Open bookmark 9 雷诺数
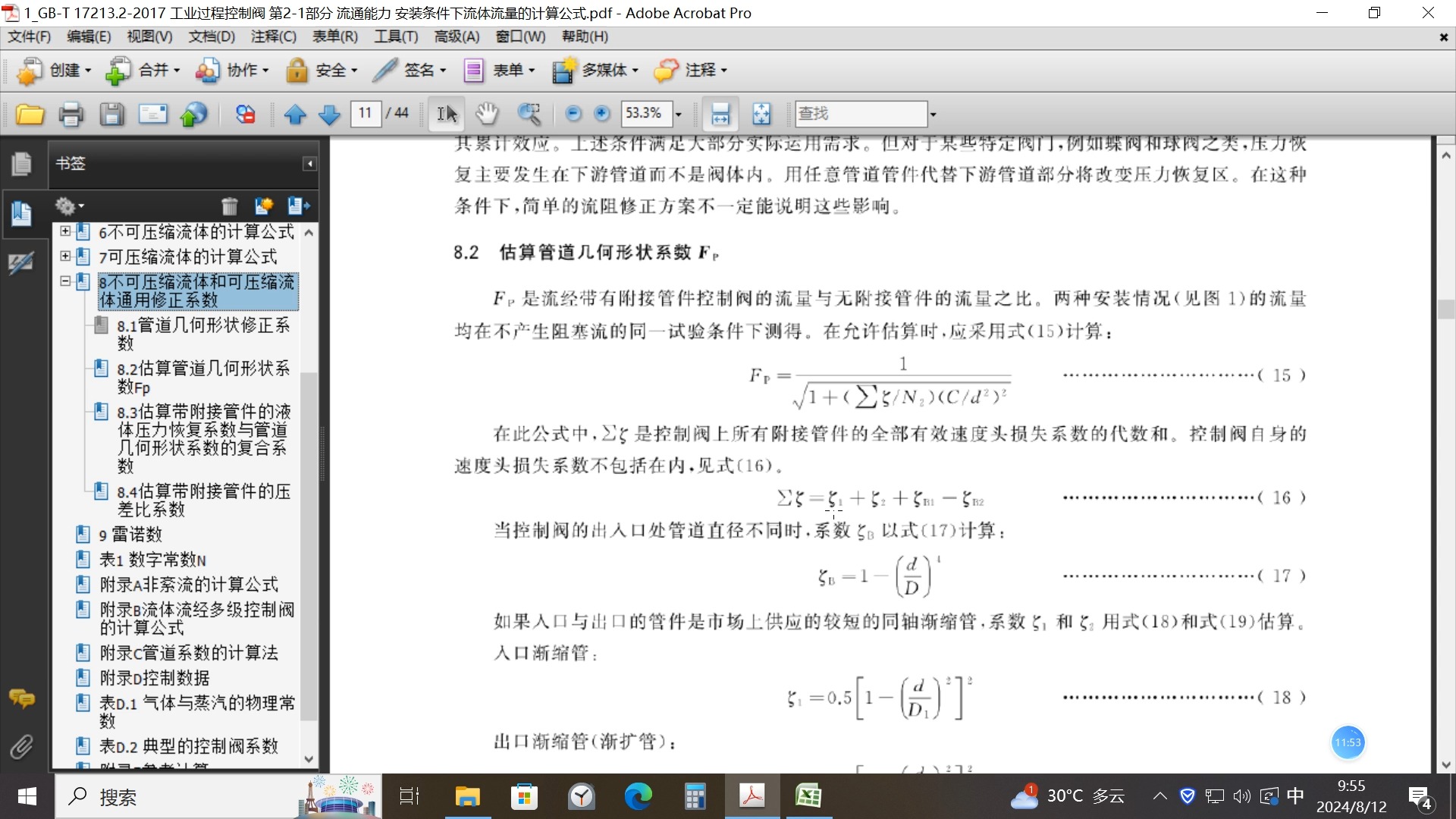The width and height of the screenshot is (1456, 819). click(x=130, y=535)
